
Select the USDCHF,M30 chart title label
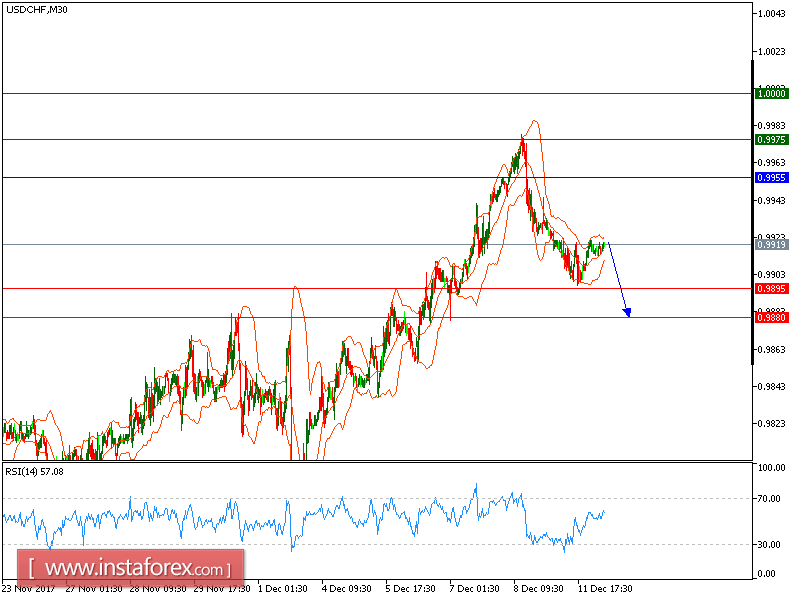[x=36, y=11]
